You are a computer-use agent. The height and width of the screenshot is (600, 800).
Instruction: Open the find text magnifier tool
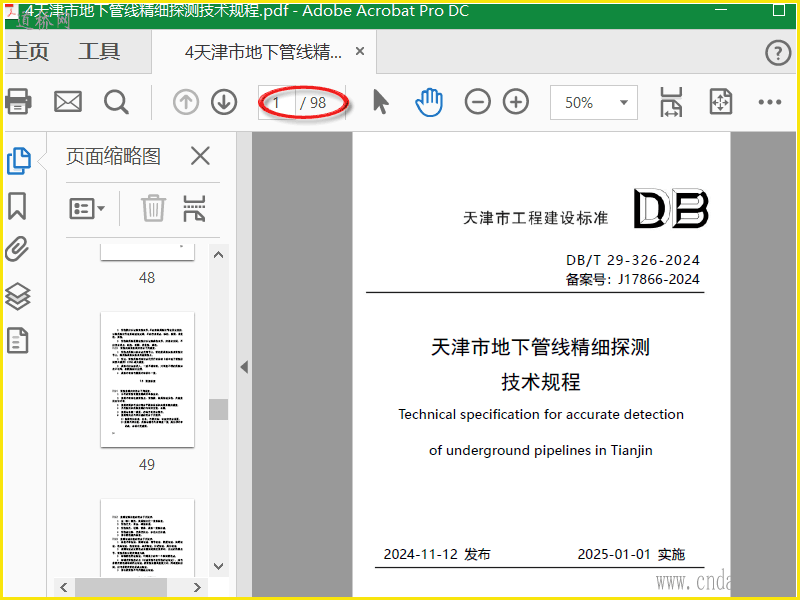(x=116, y=102)
